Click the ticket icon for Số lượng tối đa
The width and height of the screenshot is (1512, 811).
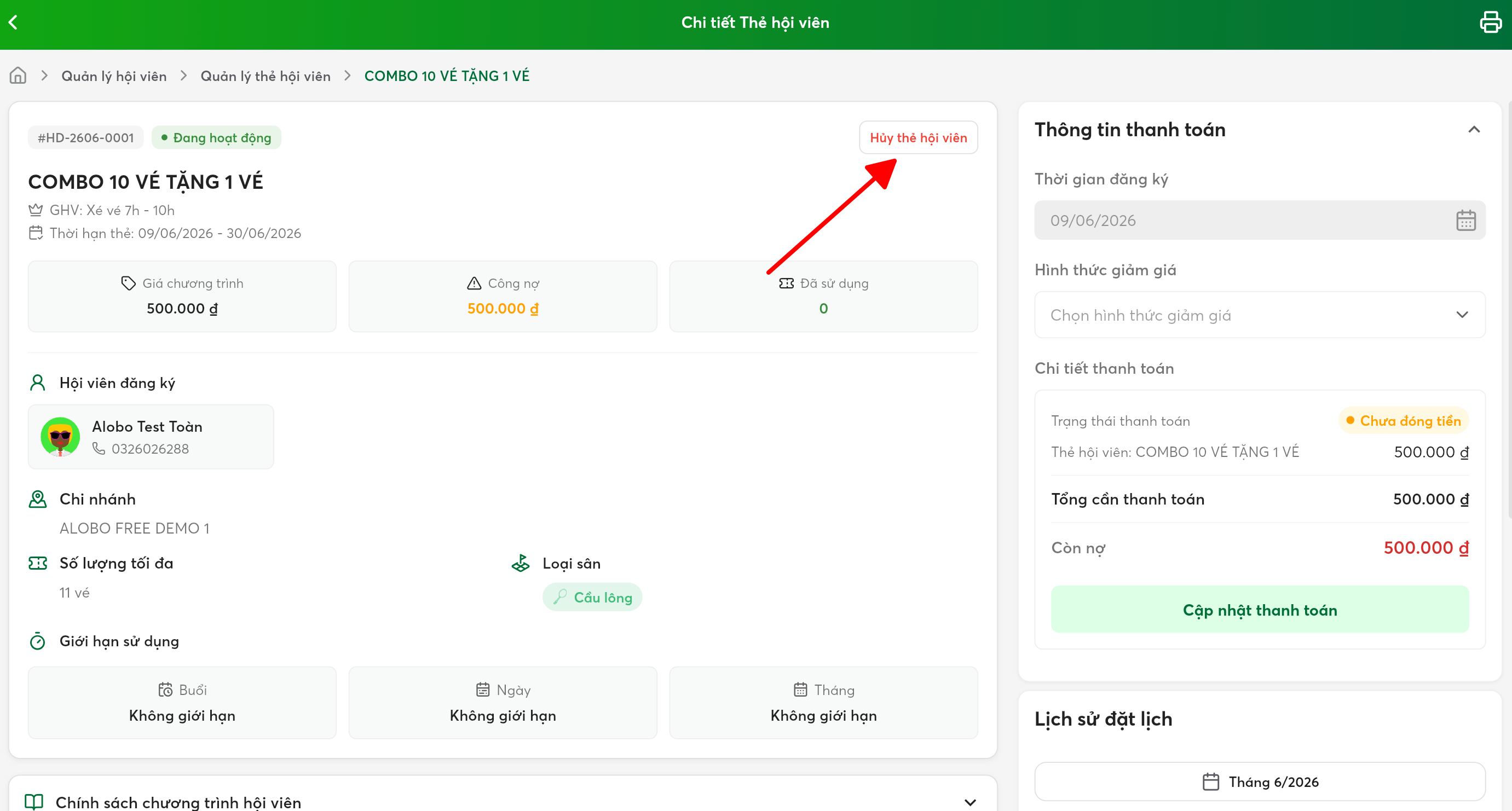point(38,563)
